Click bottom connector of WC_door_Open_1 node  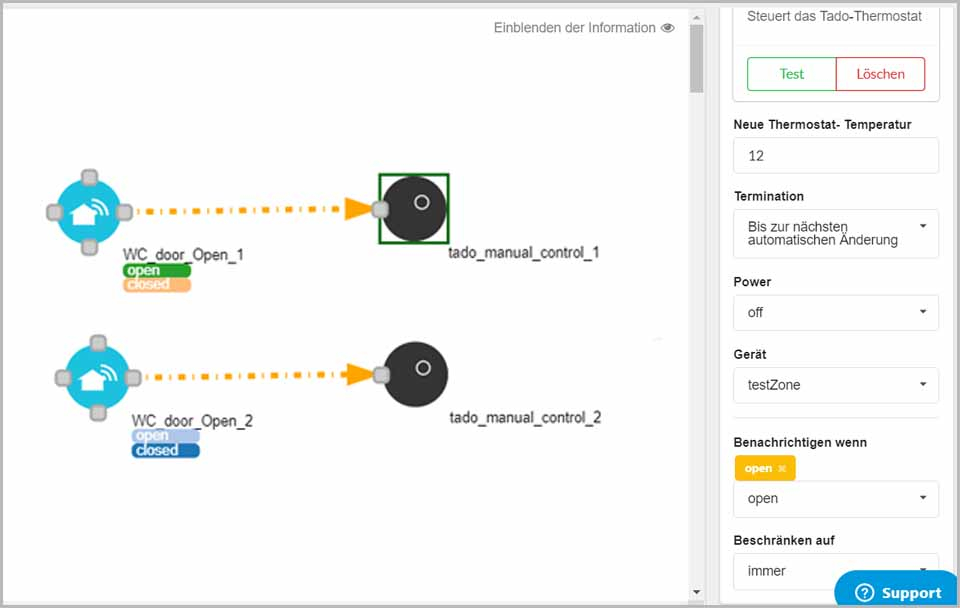(x=89, y=247)
